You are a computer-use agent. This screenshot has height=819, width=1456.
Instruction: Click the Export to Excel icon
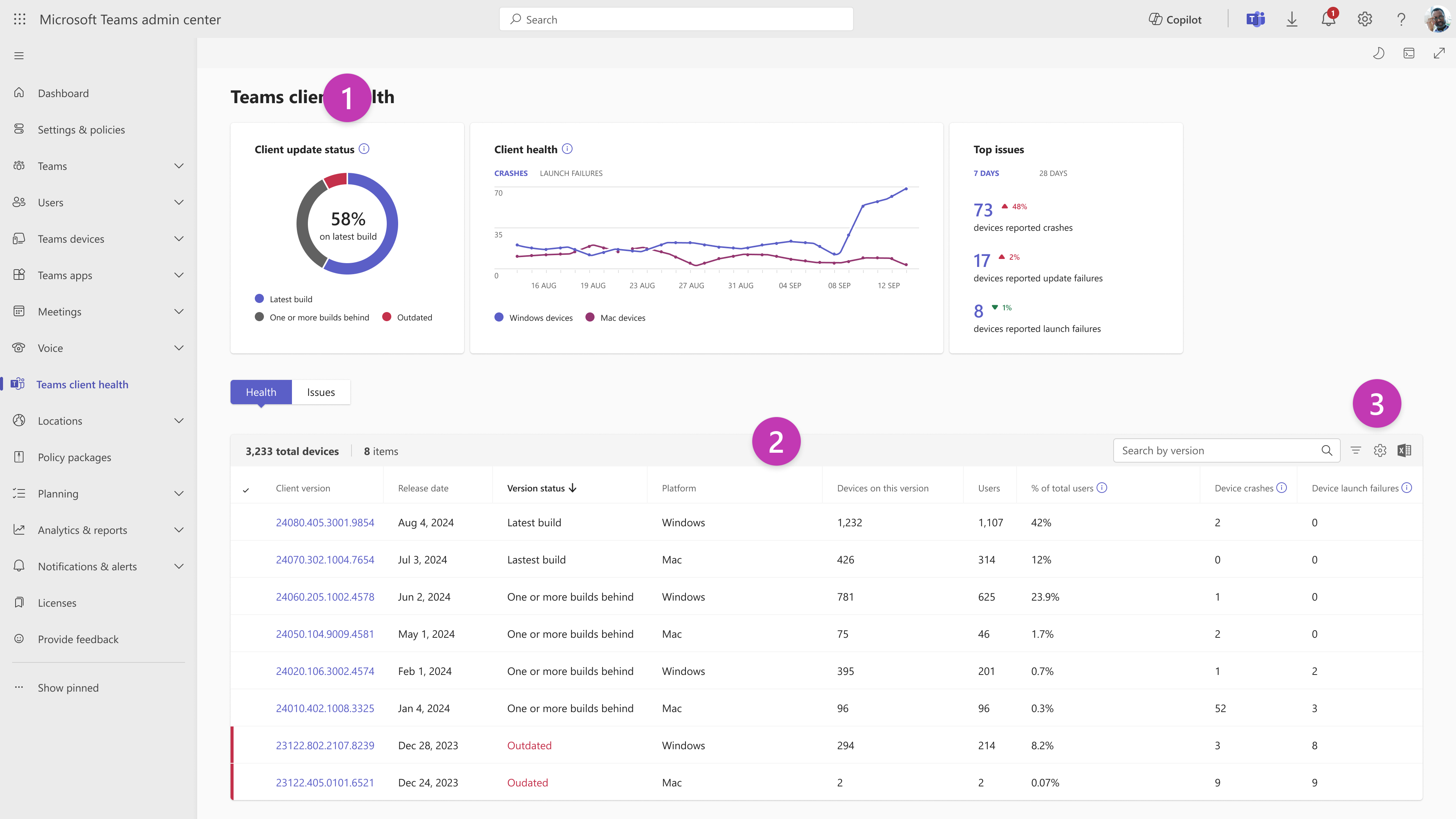[1404, 450]
